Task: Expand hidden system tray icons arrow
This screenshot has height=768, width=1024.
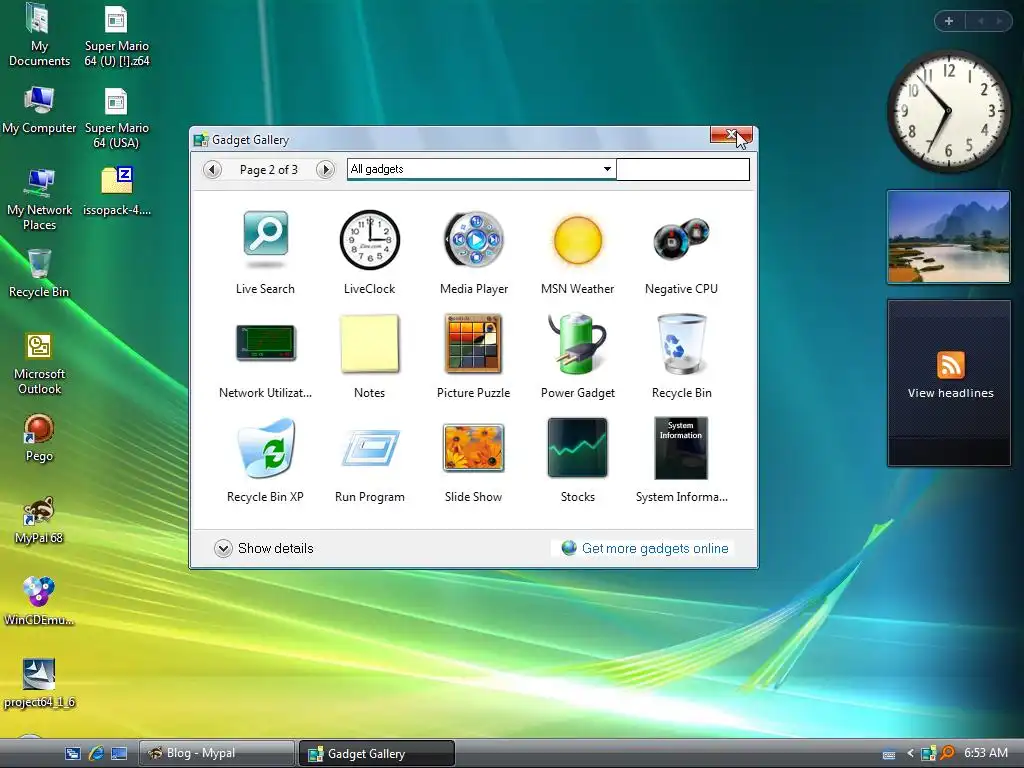Action: tap(910, 754)
